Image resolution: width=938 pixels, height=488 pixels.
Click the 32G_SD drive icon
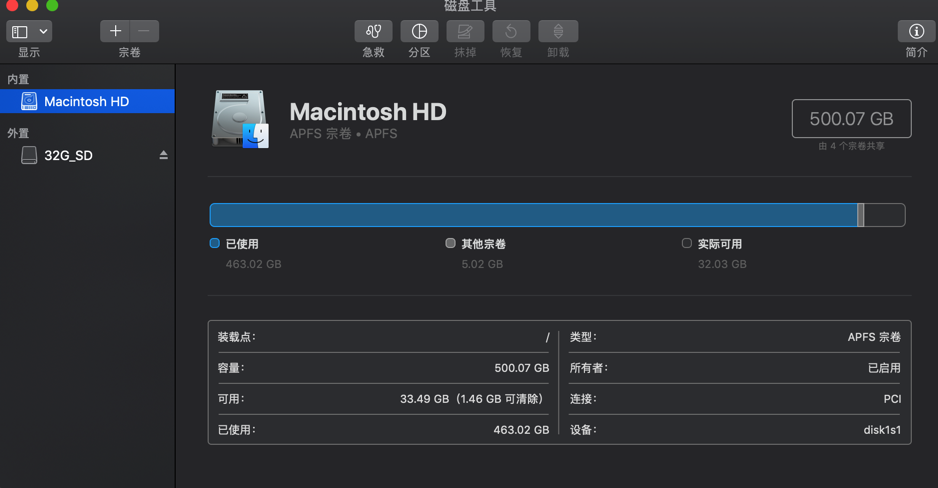click(29, 155)
